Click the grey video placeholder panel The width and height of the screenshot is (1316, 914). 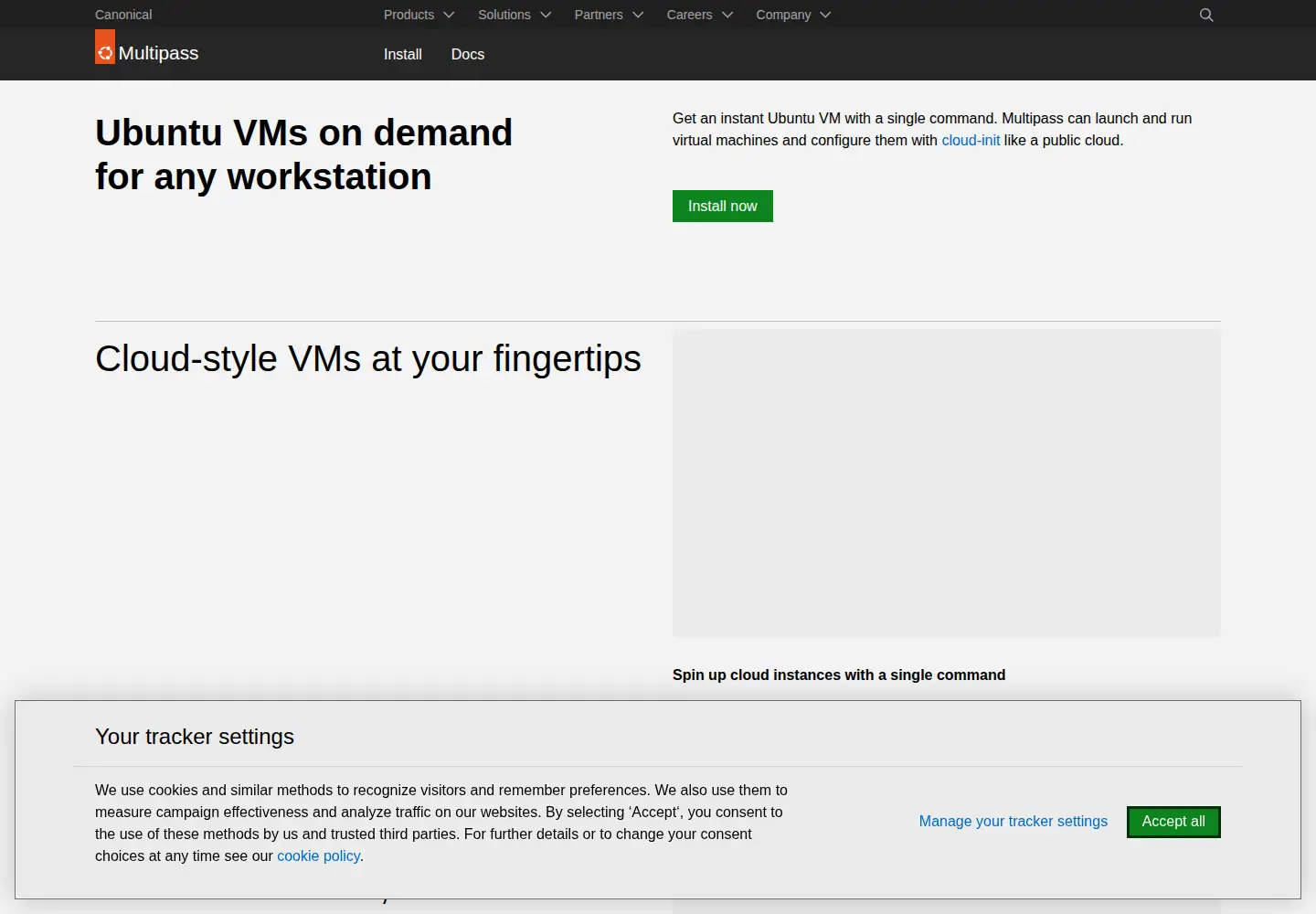click(x=947, y=484)
